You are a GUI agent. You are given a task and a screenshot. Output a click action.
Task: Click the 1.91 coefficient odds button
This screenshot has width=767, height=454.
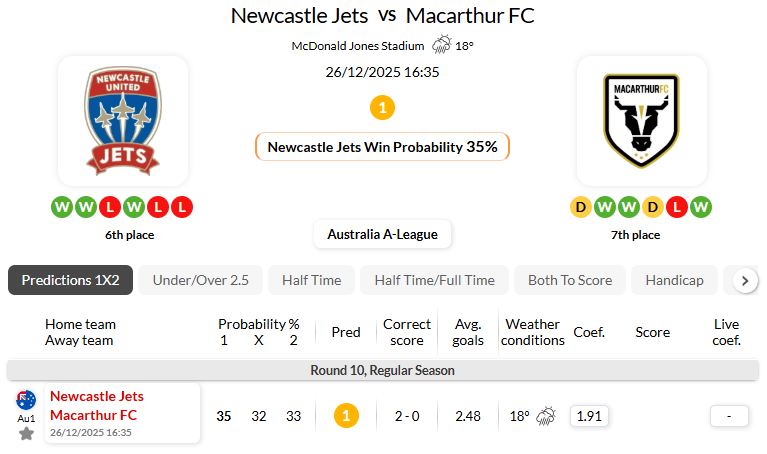tap(589, 416)
